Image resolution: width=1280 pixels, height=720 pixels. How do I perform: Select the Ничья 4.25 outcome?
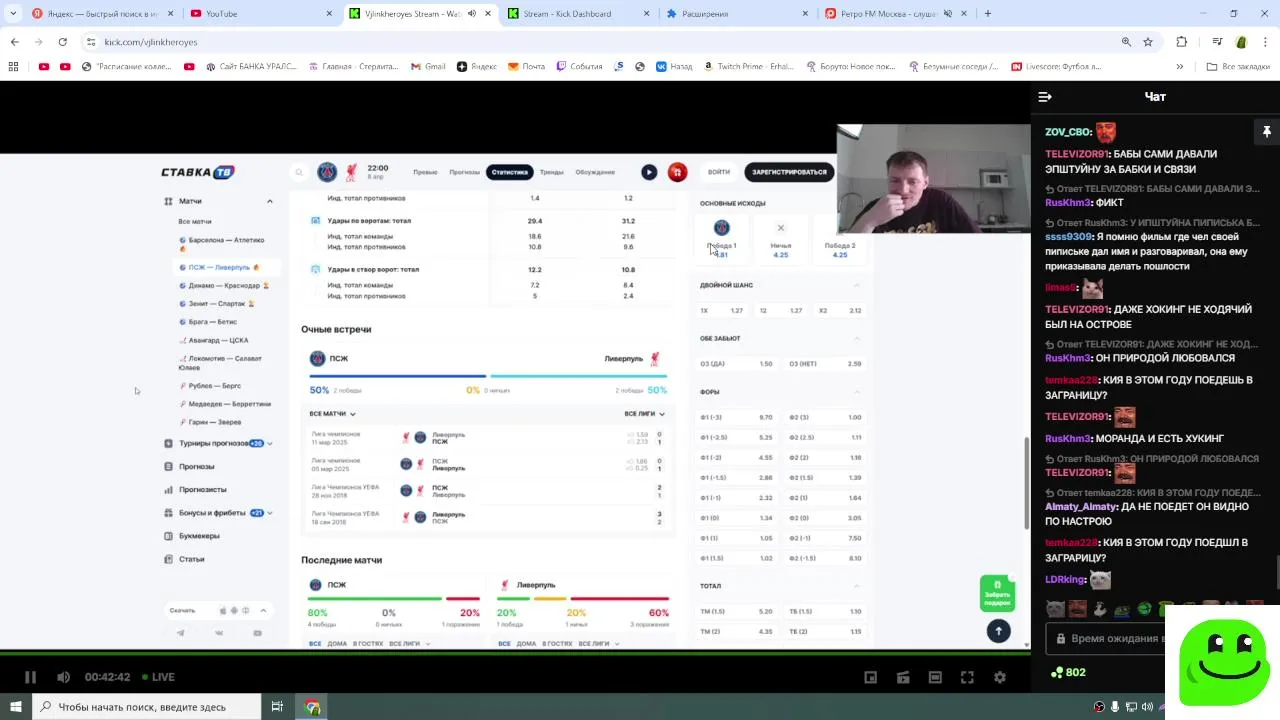point(781,239)
